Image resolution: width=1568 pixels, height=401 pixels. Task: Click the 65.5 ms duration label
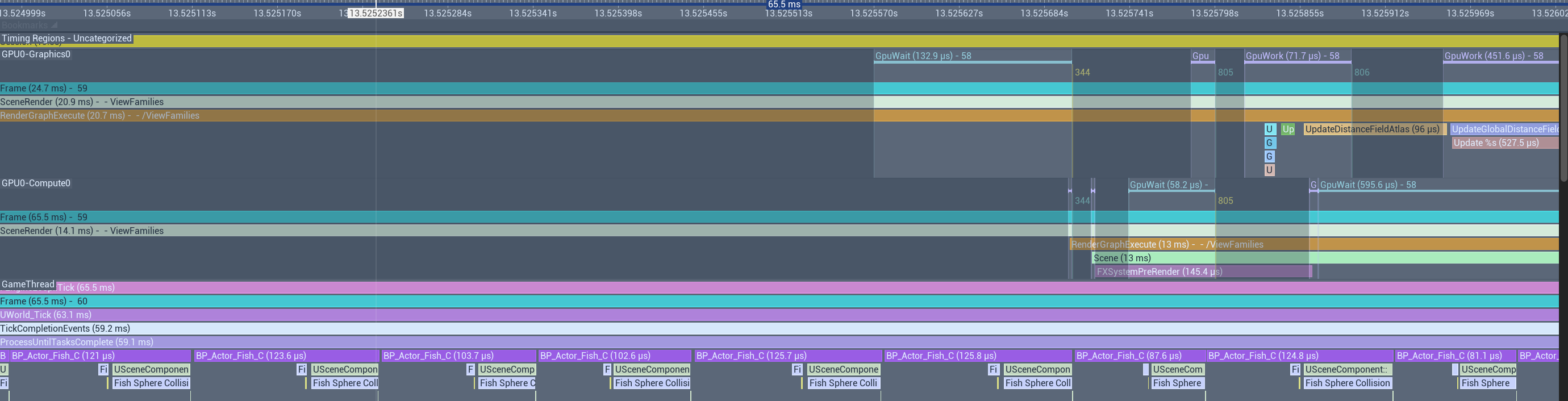pyautogui.click(x=784, y=4)
